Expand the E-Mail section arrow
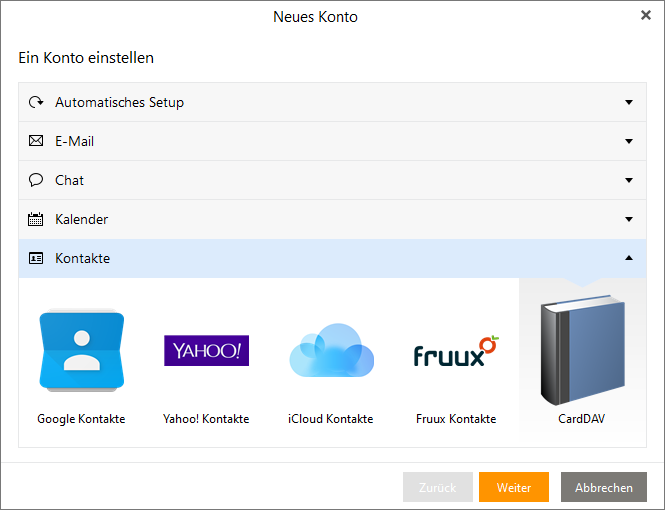 [629, 141]
